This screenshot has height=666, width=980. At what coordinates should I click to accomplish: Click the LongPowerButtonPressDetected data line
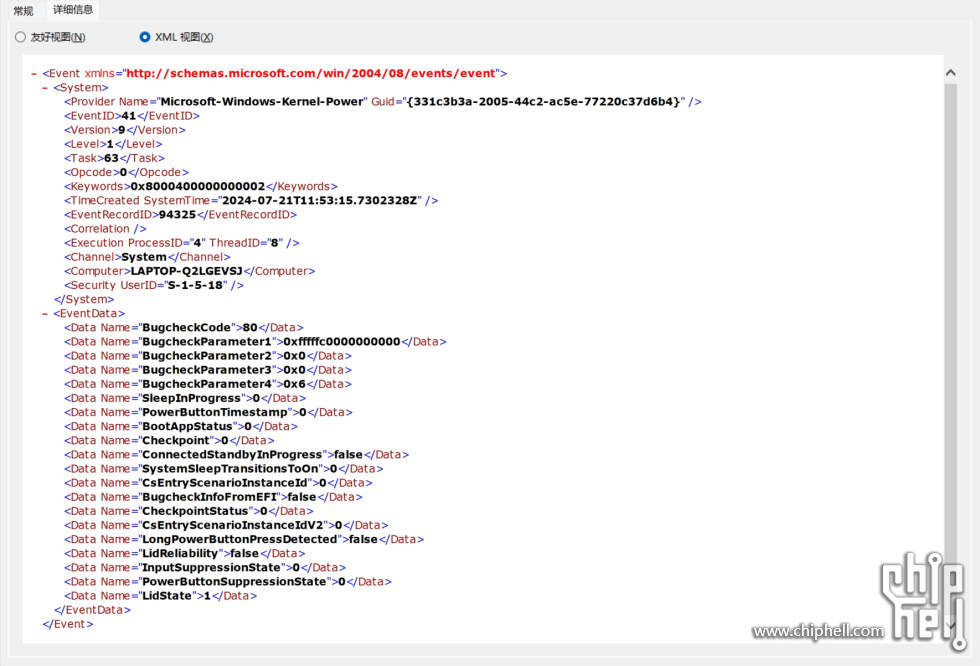[x=244, y=539]
